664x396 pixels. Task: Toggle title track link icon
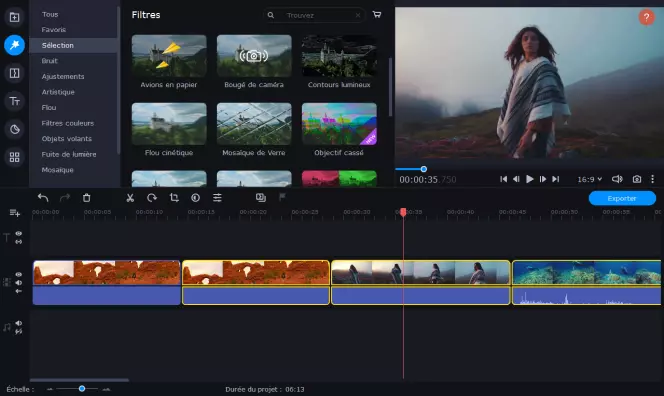pyautogui.click(x=19, y=242)
